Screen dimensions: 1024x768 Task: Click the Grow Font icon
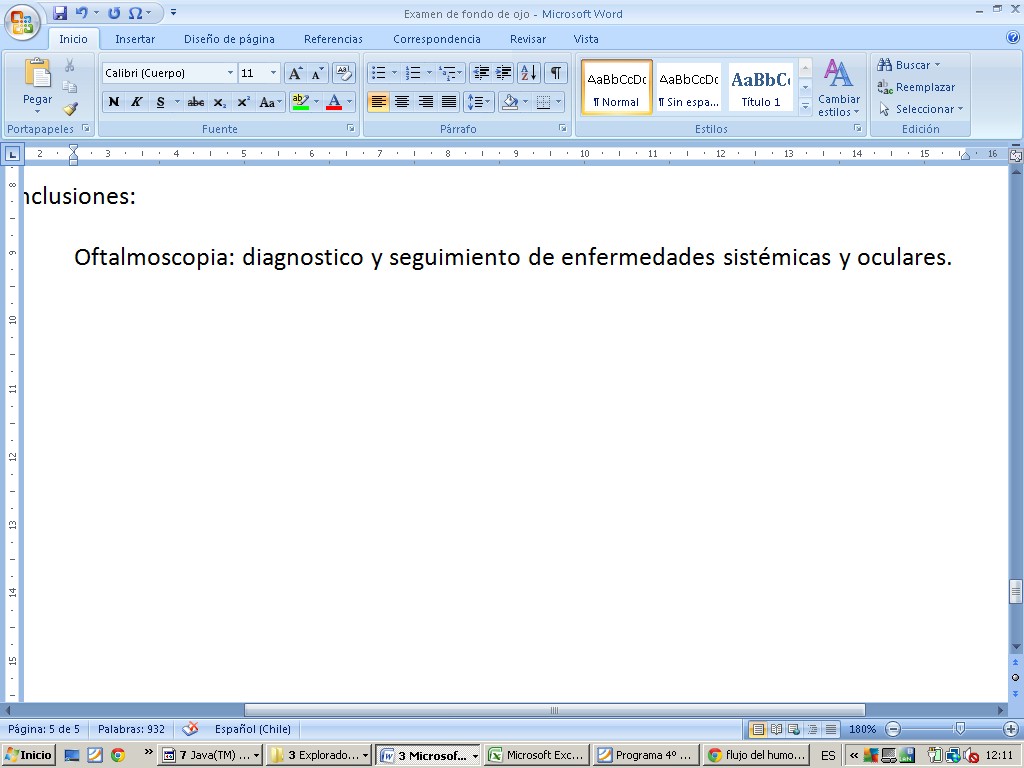(x=295, y=73)
